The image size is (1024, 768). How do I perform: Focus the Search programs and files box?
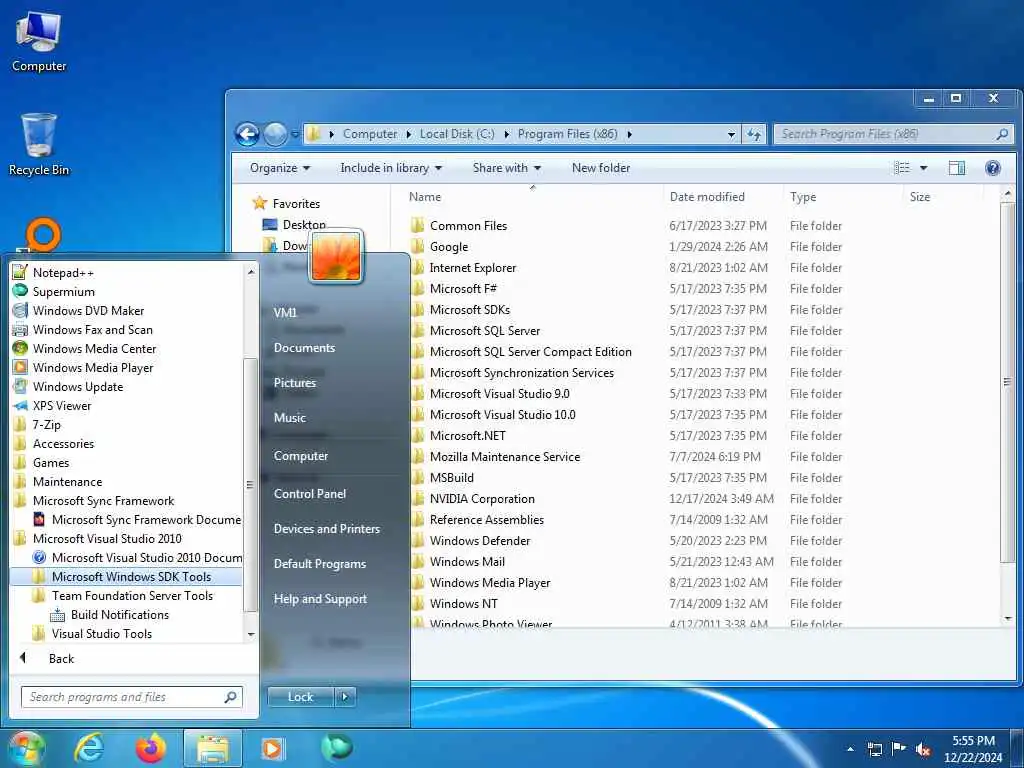pyautogui.click(x=131, y=697)
